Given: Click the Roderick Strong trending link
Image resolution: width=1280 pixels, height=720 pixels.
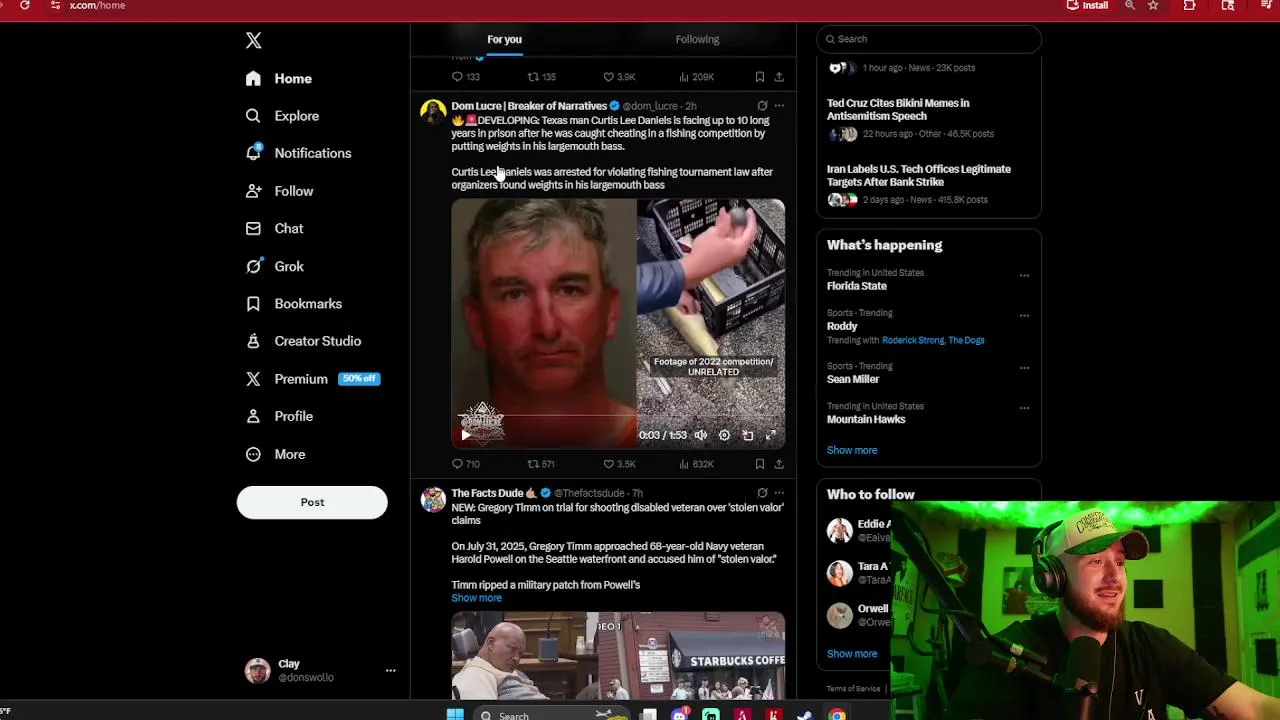Looking at the screenshot, I should tap(912, 340).
